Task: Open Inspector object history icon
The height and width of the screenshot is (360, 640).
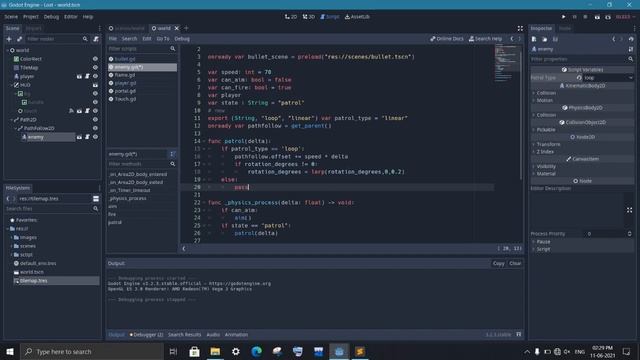Action: tap(631, 39)
